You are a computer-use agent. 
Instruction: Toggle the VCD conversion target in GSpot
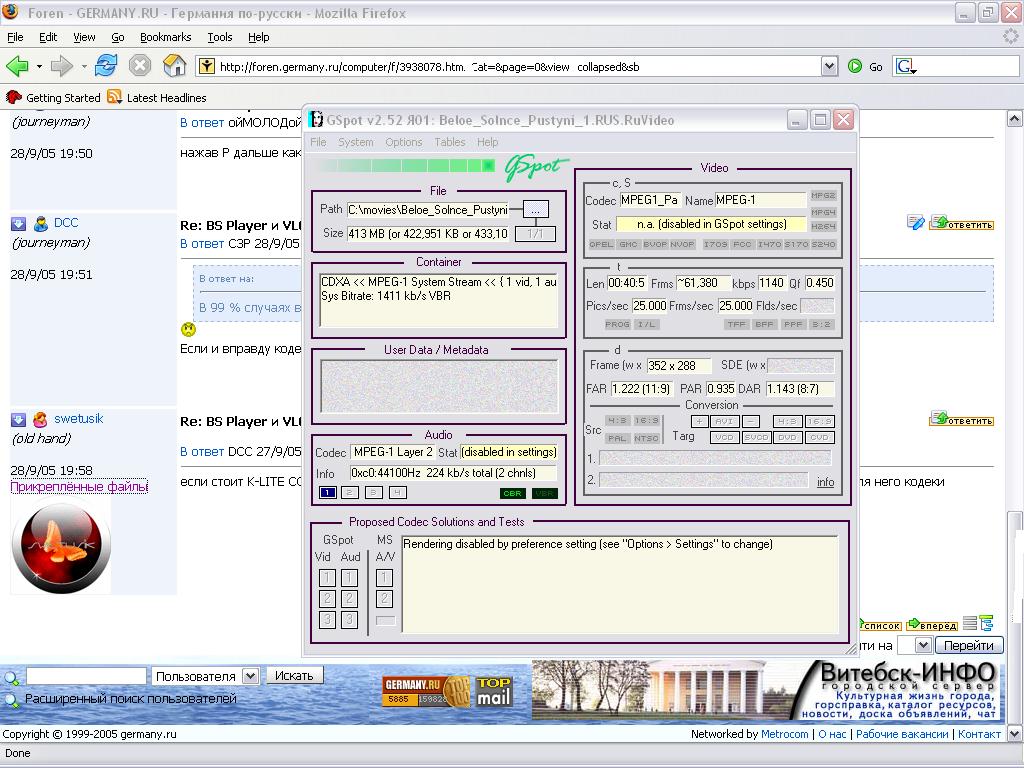[724, 438]
